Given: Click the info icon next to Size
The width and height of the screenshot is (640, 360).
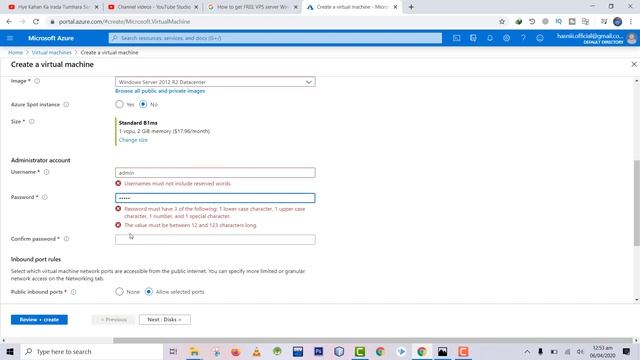Looking at the screenshot, I should point(32,121).
